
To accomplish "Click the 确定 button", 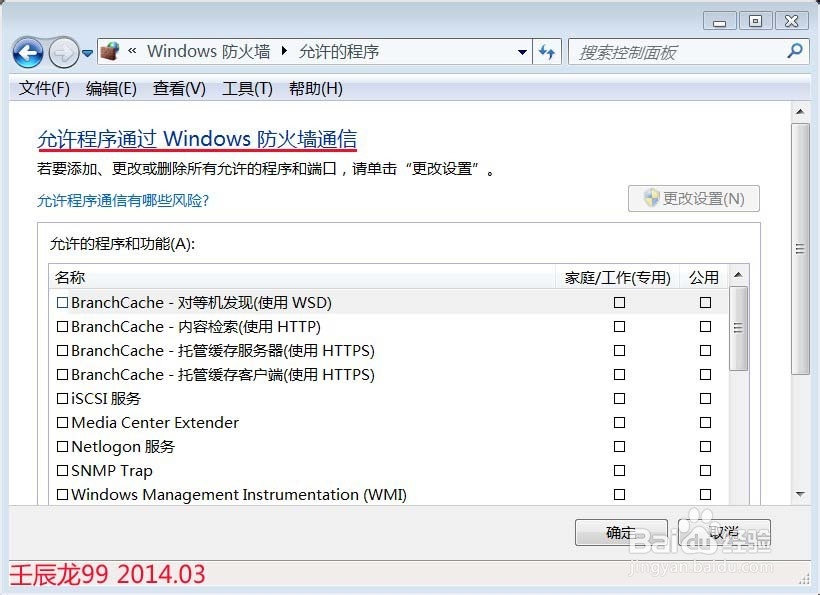I will 621,532.
